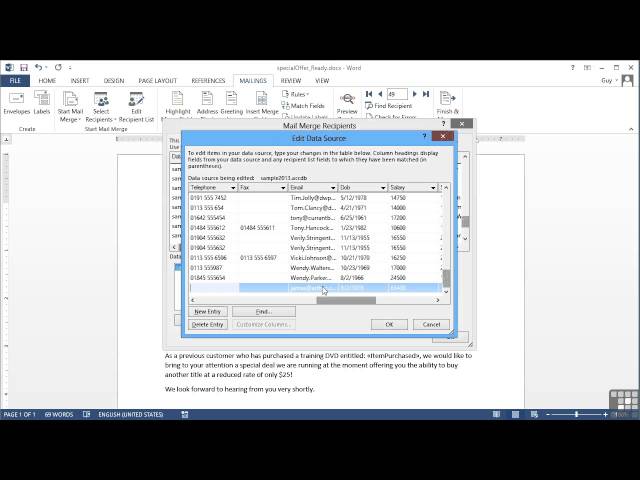Click Print Layout view icon in status bar
The image size is (640, 480).
(516, 415)
